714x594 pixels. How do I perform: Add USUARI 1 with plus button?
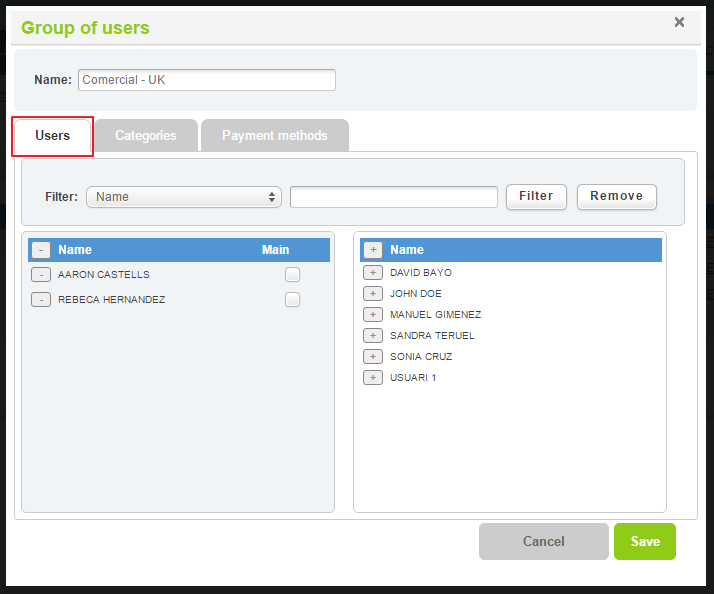(x=373, y=377)
